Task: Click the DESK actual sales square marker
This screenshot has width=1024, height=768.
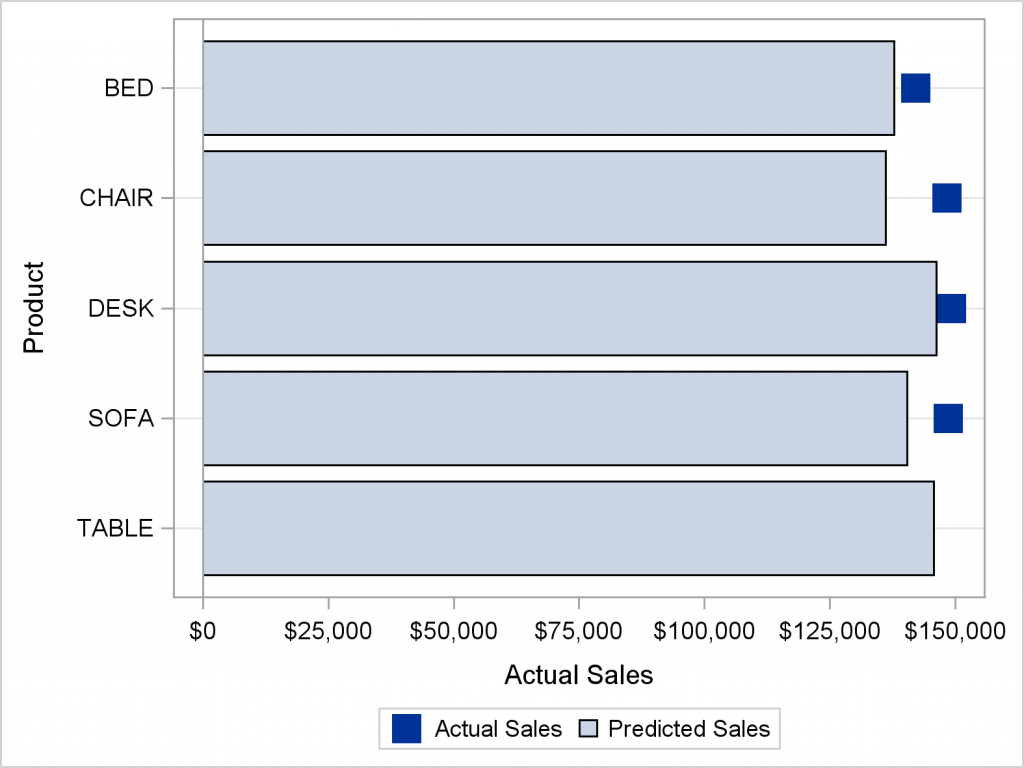Action: tap(952, 309)
